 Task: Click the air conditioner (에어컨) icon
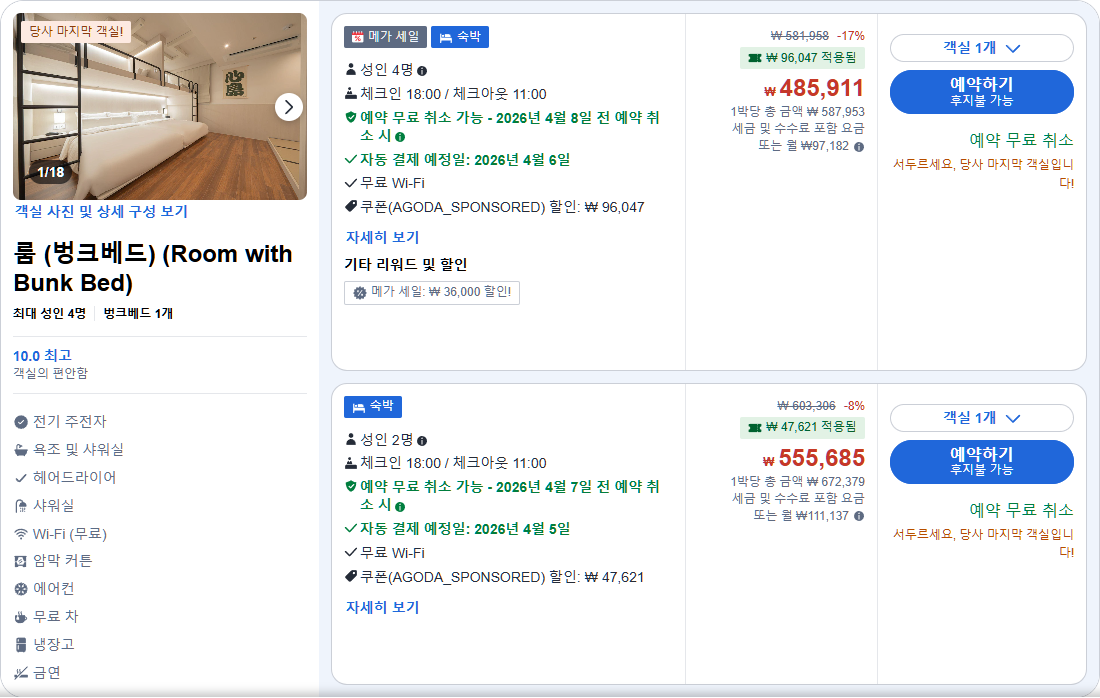[x=21, y=587]
